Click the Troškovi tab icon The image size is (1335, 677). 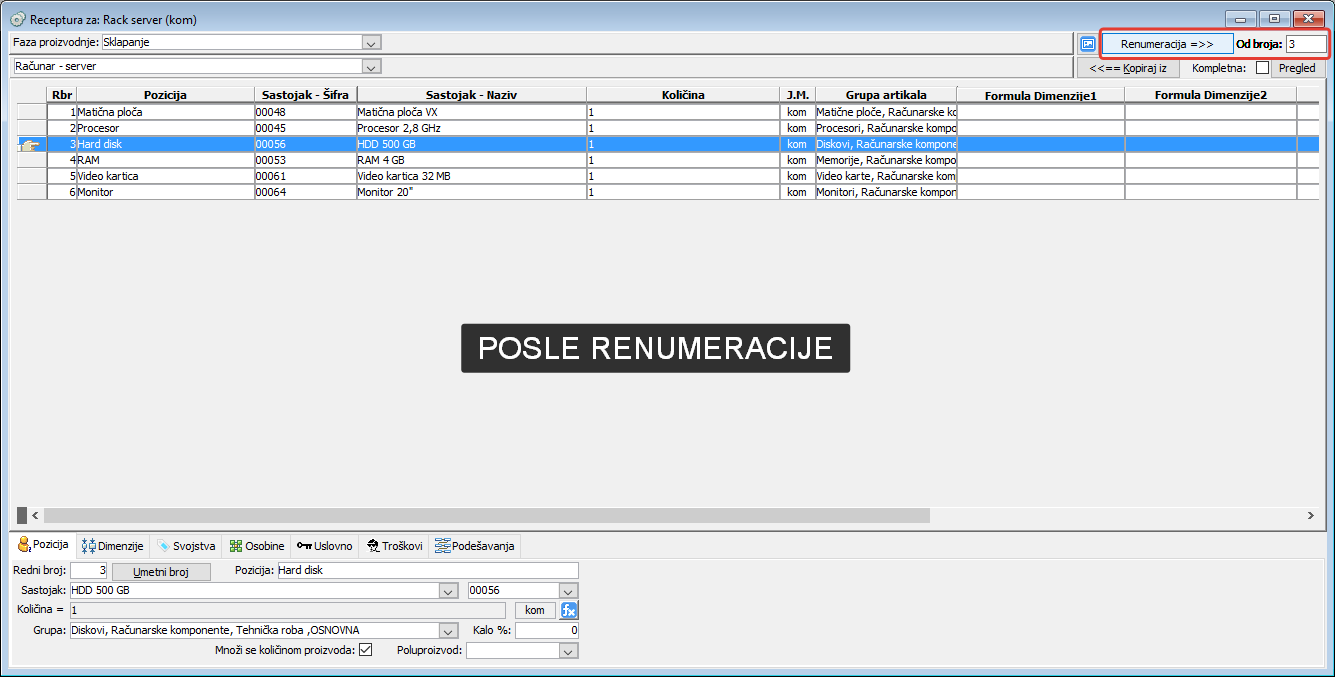pos(371,546)
